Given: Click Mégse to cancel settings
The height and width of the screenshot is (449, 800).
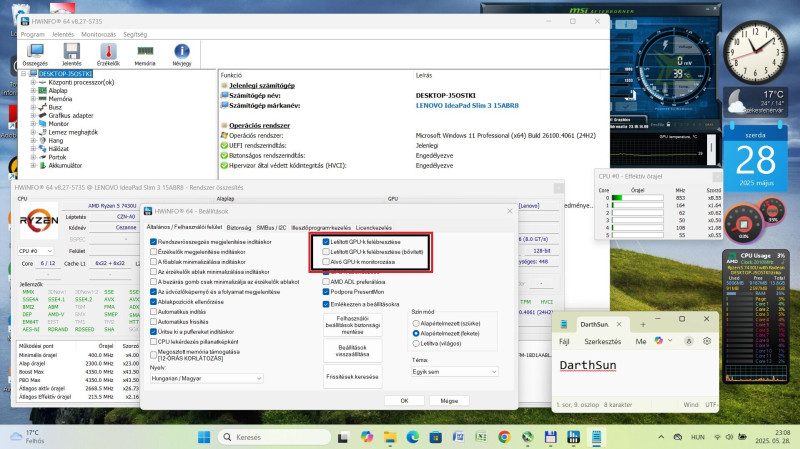Looking at the screenshot, I should [x=449, y=401].
